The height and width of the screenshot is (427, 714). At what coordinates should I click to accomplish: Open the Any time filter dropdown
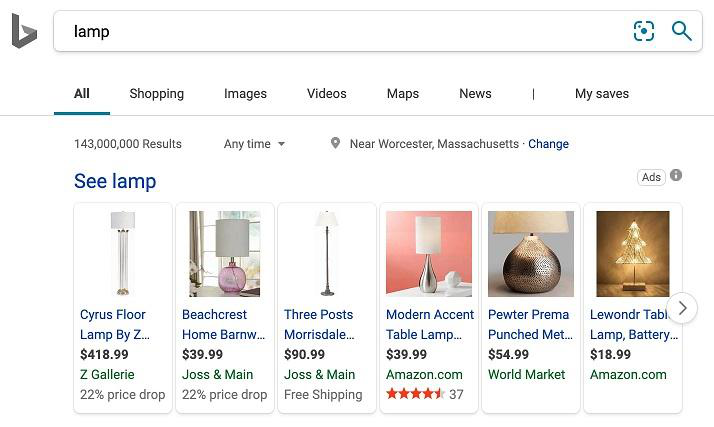point(254,144)
